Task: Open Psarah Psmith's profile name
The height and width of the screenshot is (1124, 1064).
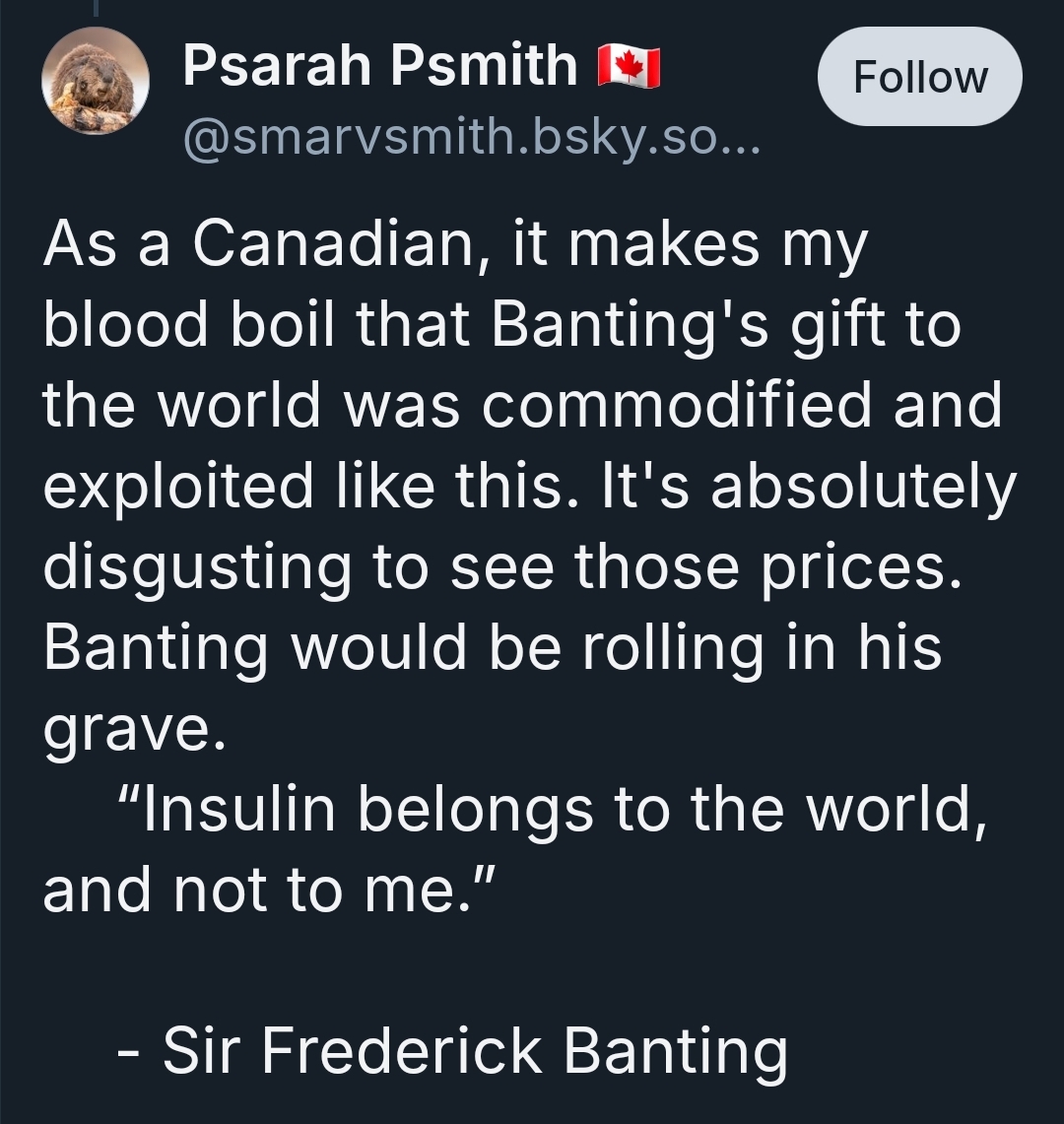Action: [379, 66]
